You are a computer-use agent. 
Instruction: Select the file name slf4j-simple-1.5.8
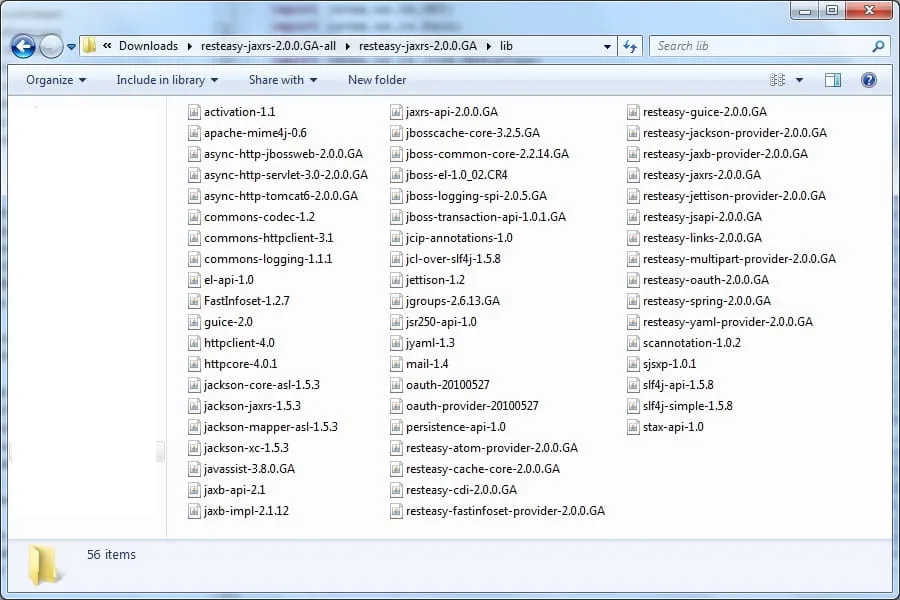[688, 406]
